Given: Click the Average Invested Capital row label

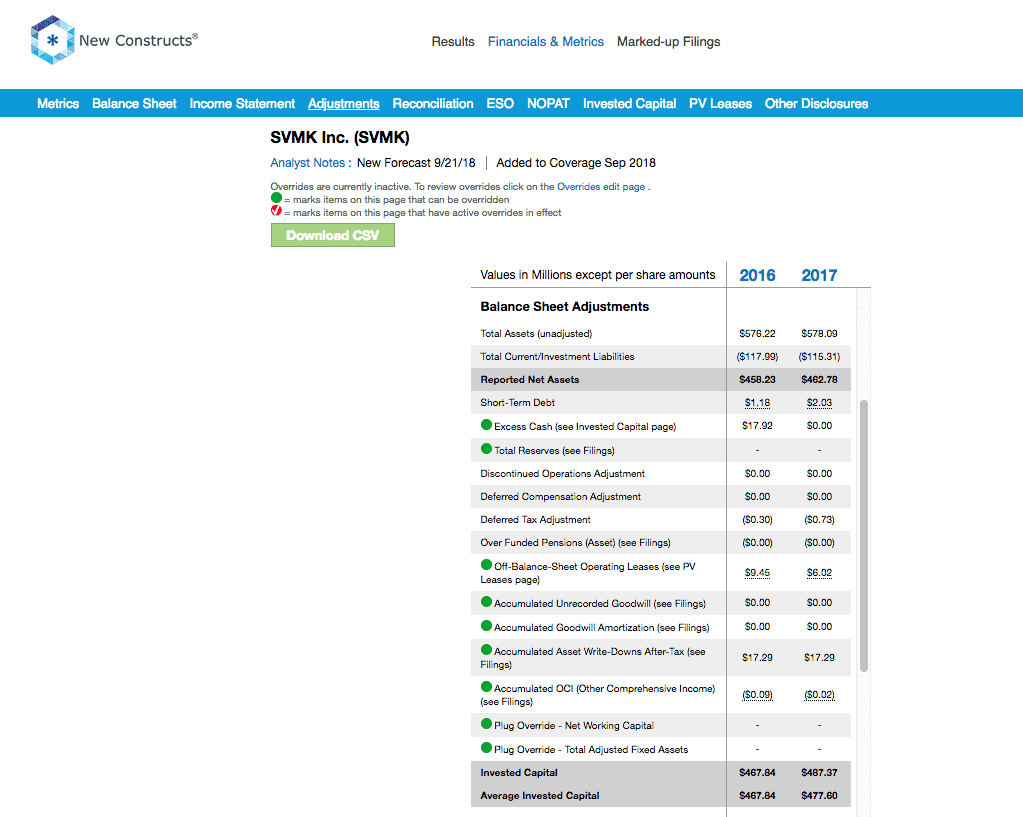Looking at the screenshot, I should click(540, 795).
